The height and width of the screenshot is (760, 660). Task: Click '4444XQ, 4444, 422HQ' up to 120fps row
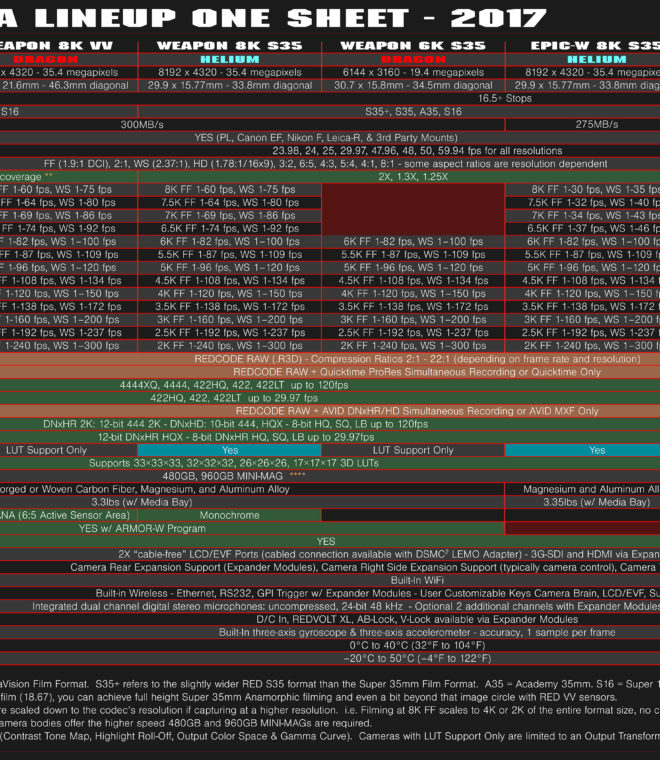[x=330, y=385]
